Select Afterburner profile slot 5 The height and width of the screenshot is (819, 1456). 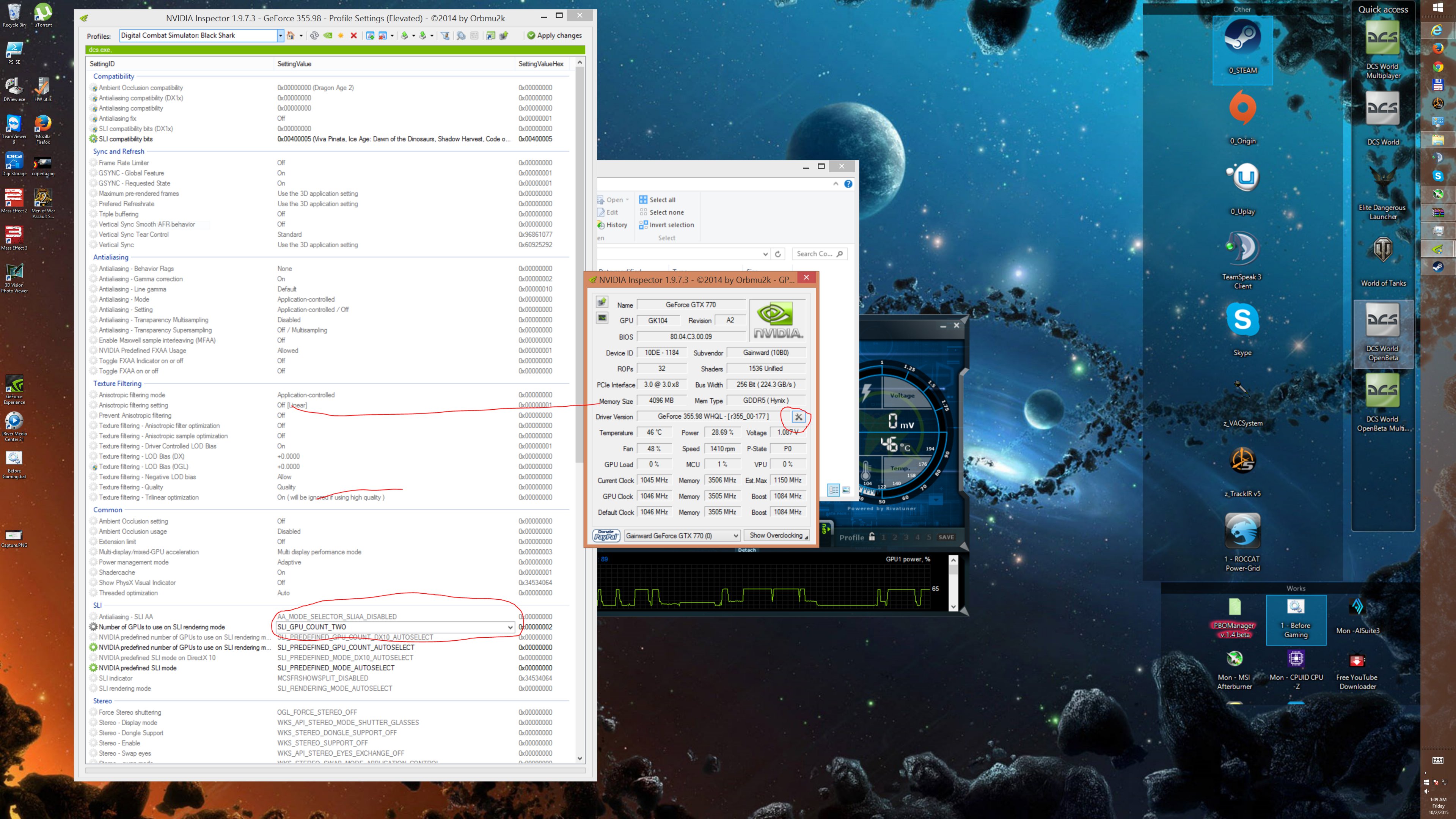click(x=929, y=537)
